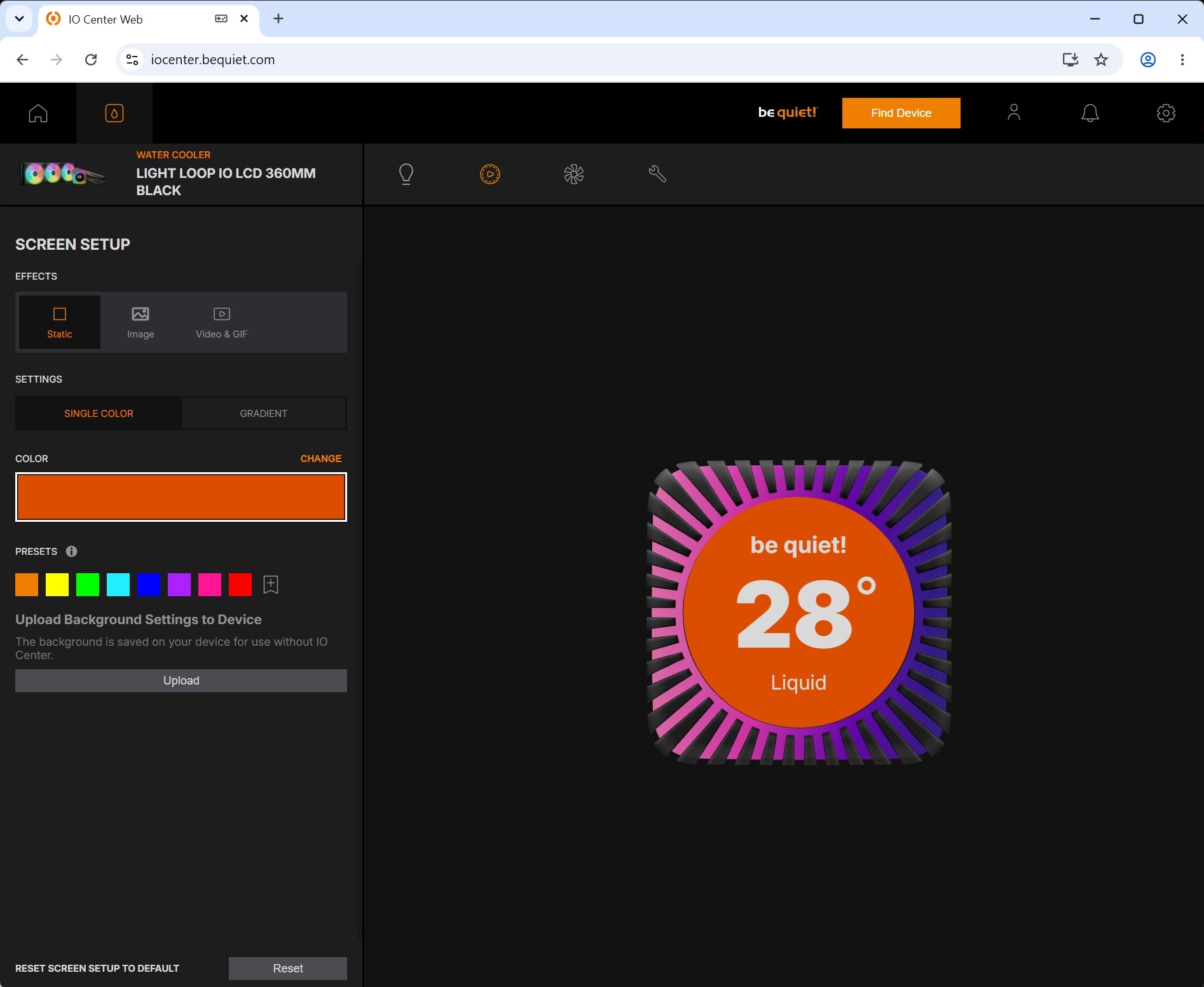Select the screen setup section icon

tap(490, 174)
